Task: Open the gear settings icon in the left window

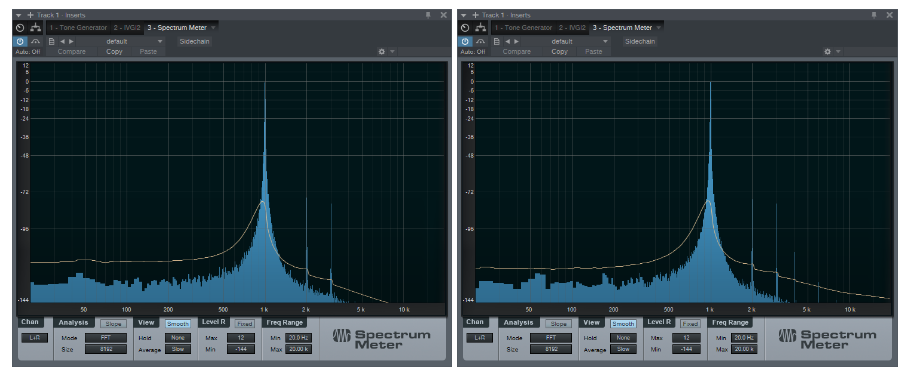Action: pos(381,52)
